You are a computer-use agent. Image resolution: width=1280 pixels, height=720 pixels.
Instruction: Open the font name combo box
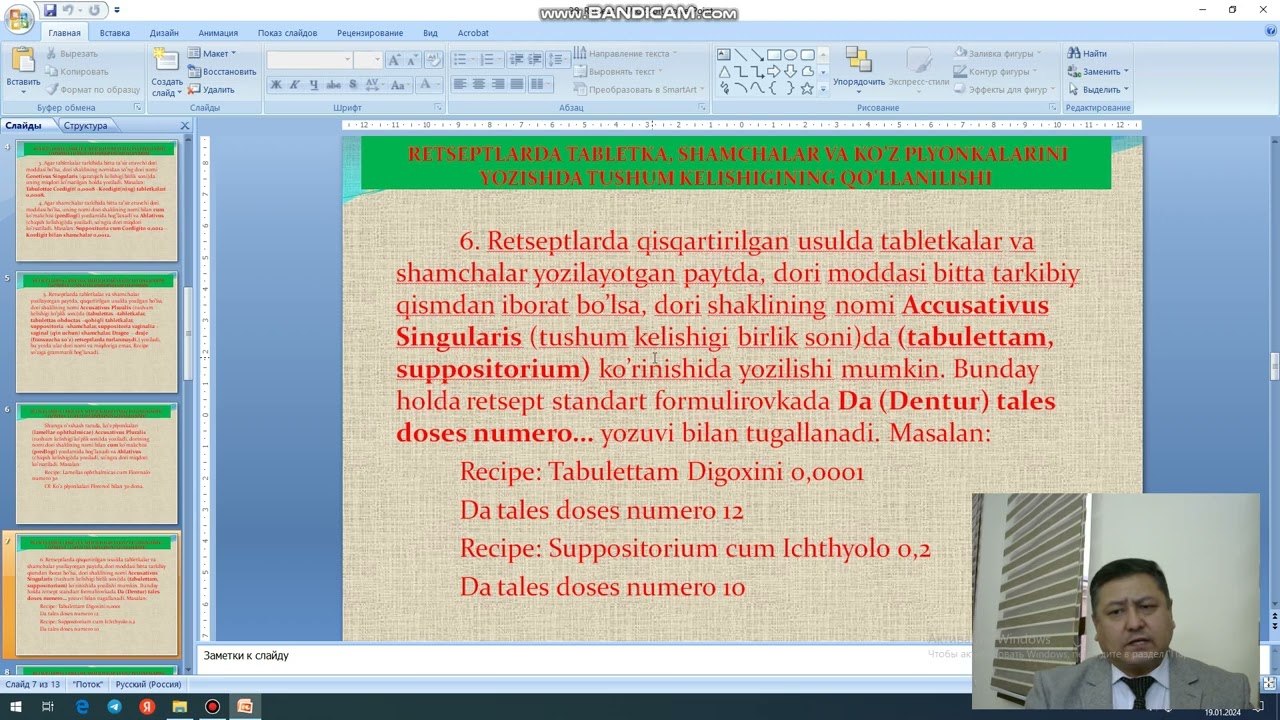(310, 60)
